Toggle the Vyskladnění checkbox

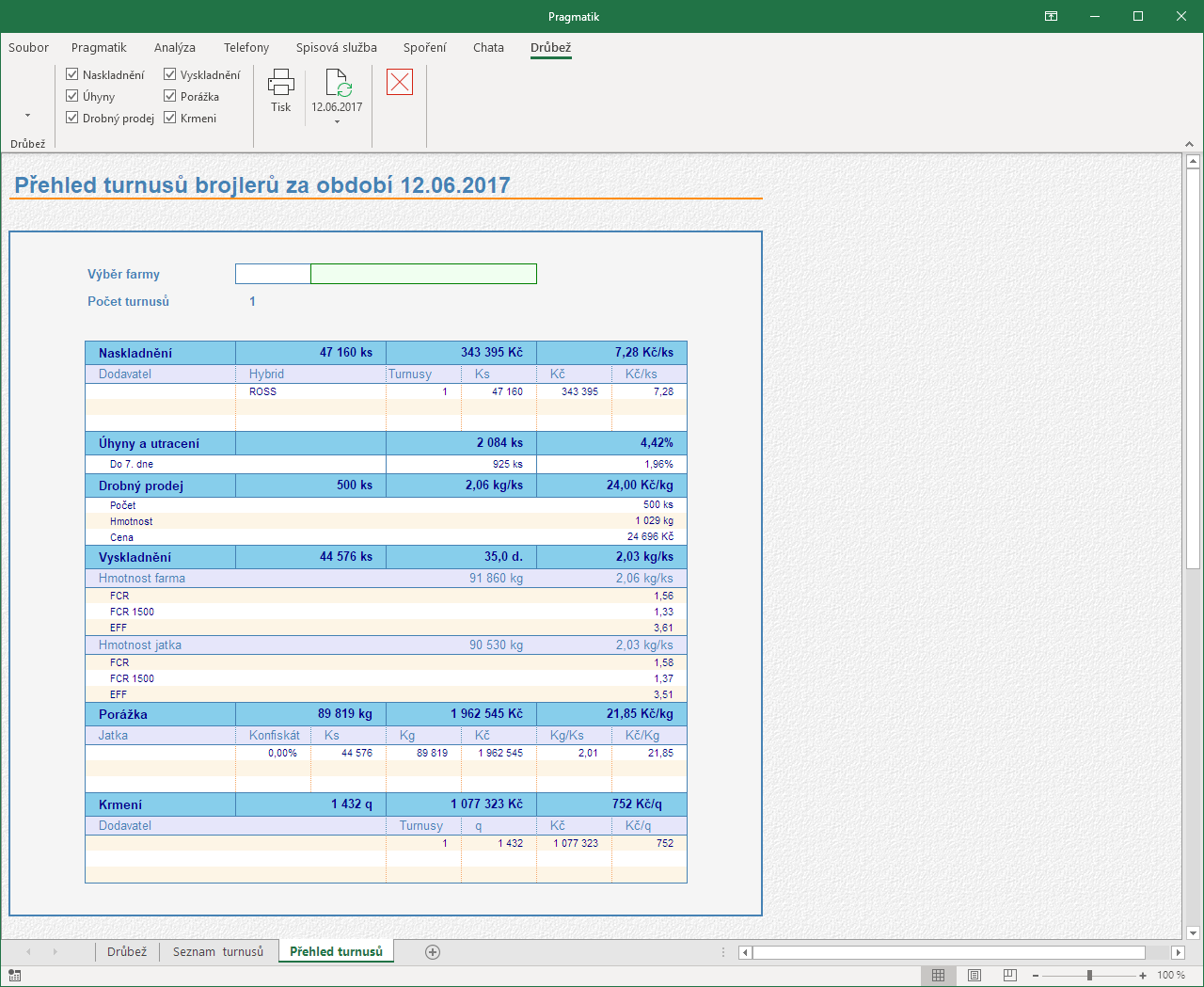tap(170, 74)
